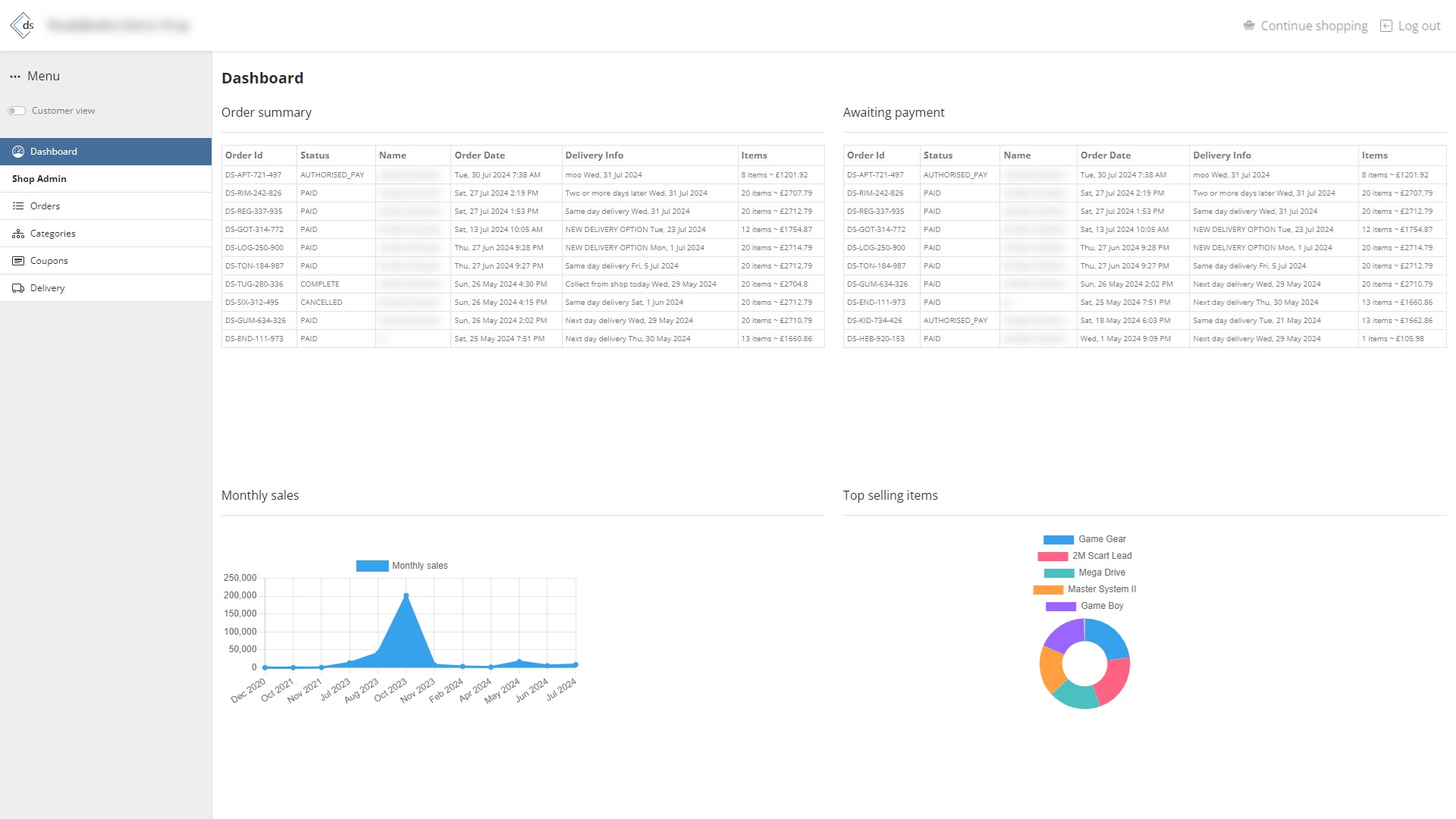Image resolution: width=1456 pixels, height=819 pixels.
Task: Open the Coupons menu item
Action: (105, 261)
